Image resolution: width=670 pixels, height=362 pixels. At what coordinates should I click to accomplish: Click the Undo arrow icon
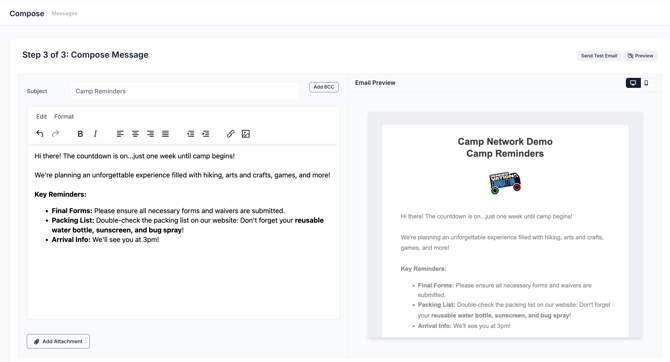(x=40, y=134)
